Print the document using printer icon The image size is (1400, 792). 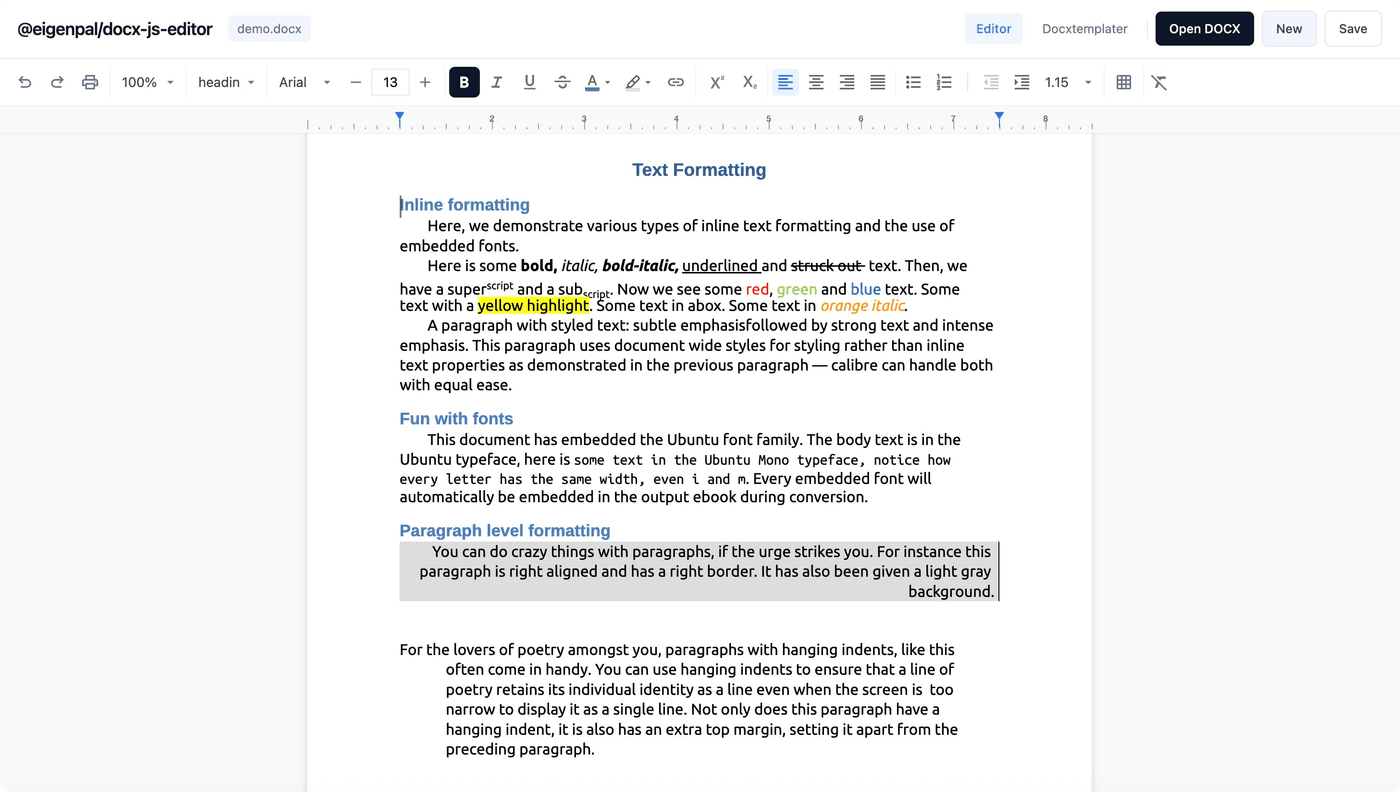point(90,82)
